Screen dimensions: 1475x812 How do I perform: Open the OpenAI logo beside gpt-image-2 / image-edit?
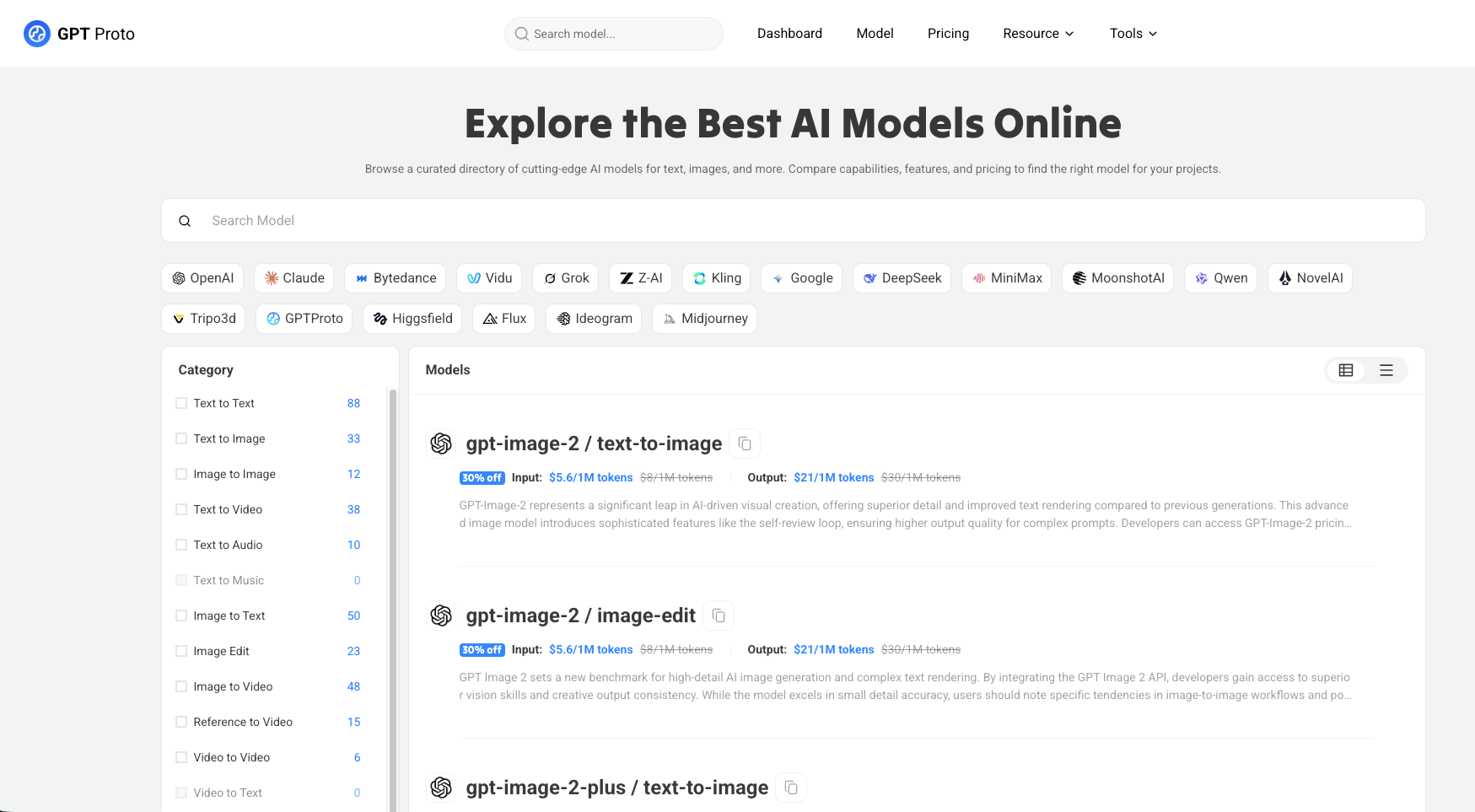[x=441, y=616]
